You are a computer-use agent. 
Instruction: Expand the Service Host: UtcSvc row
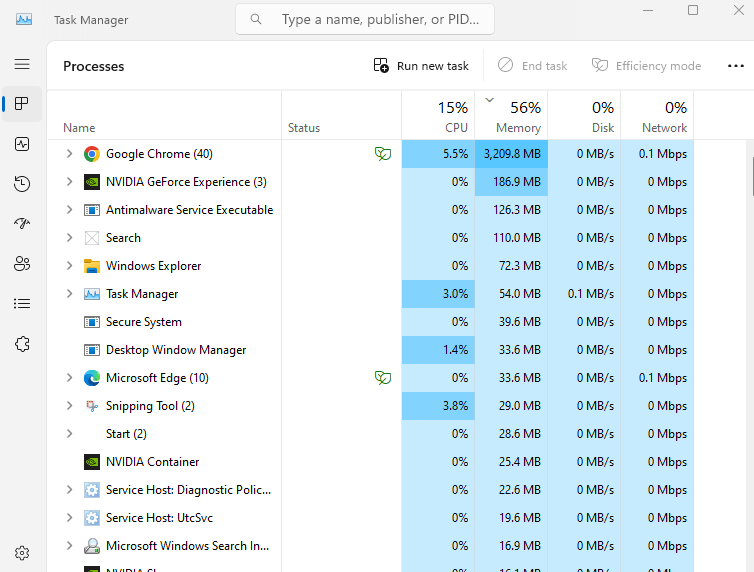69,518
